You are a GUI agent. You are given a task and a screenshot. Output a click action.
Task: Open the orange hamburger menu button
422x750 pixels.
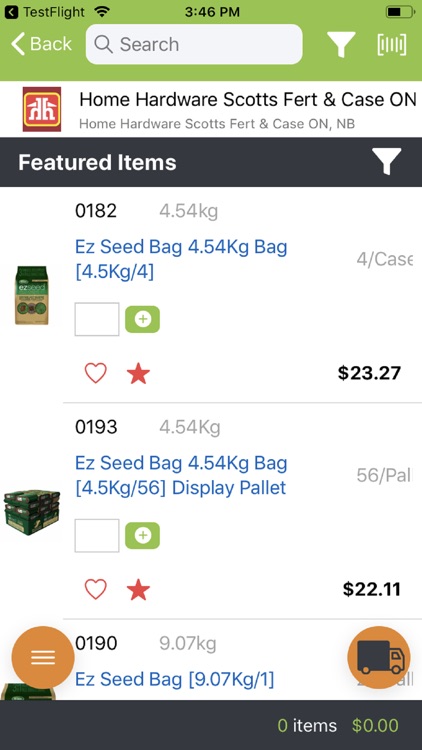pos(43,658)
